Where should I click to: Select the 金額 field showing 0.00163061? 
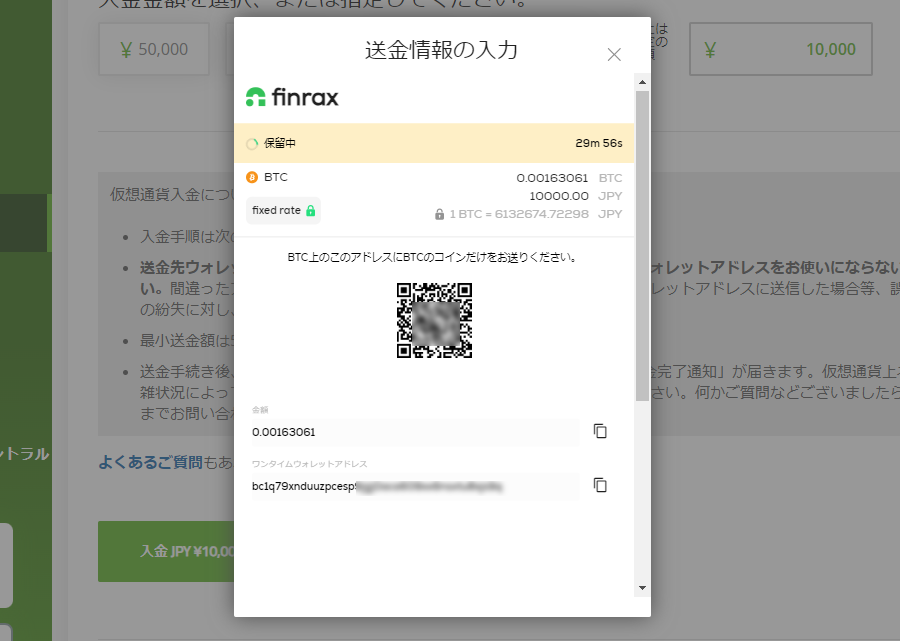pyautogui.click(x=416, y=432)
